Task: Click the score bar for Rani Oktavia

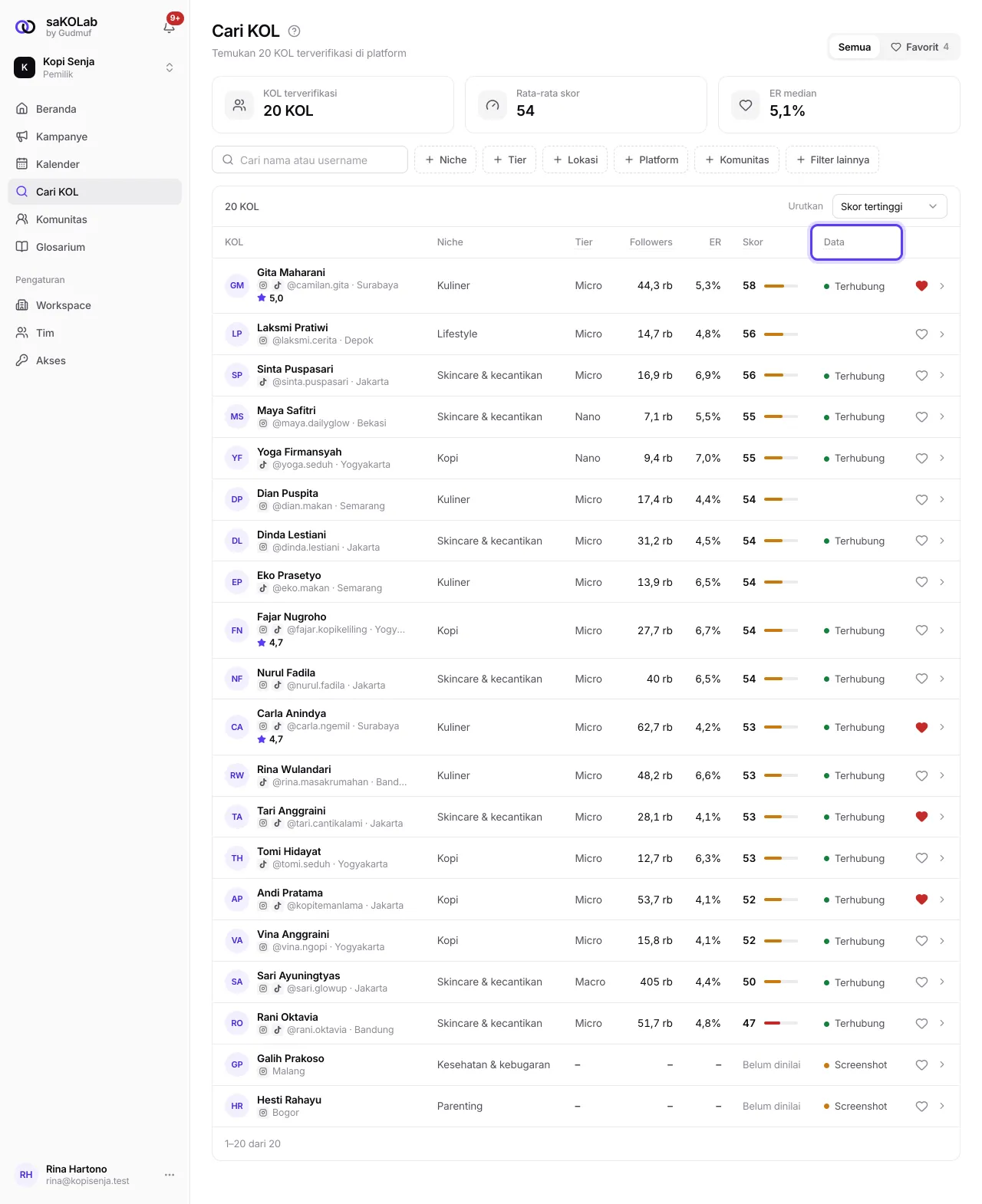Action: pyautogui.click(x=781, y=1023)
